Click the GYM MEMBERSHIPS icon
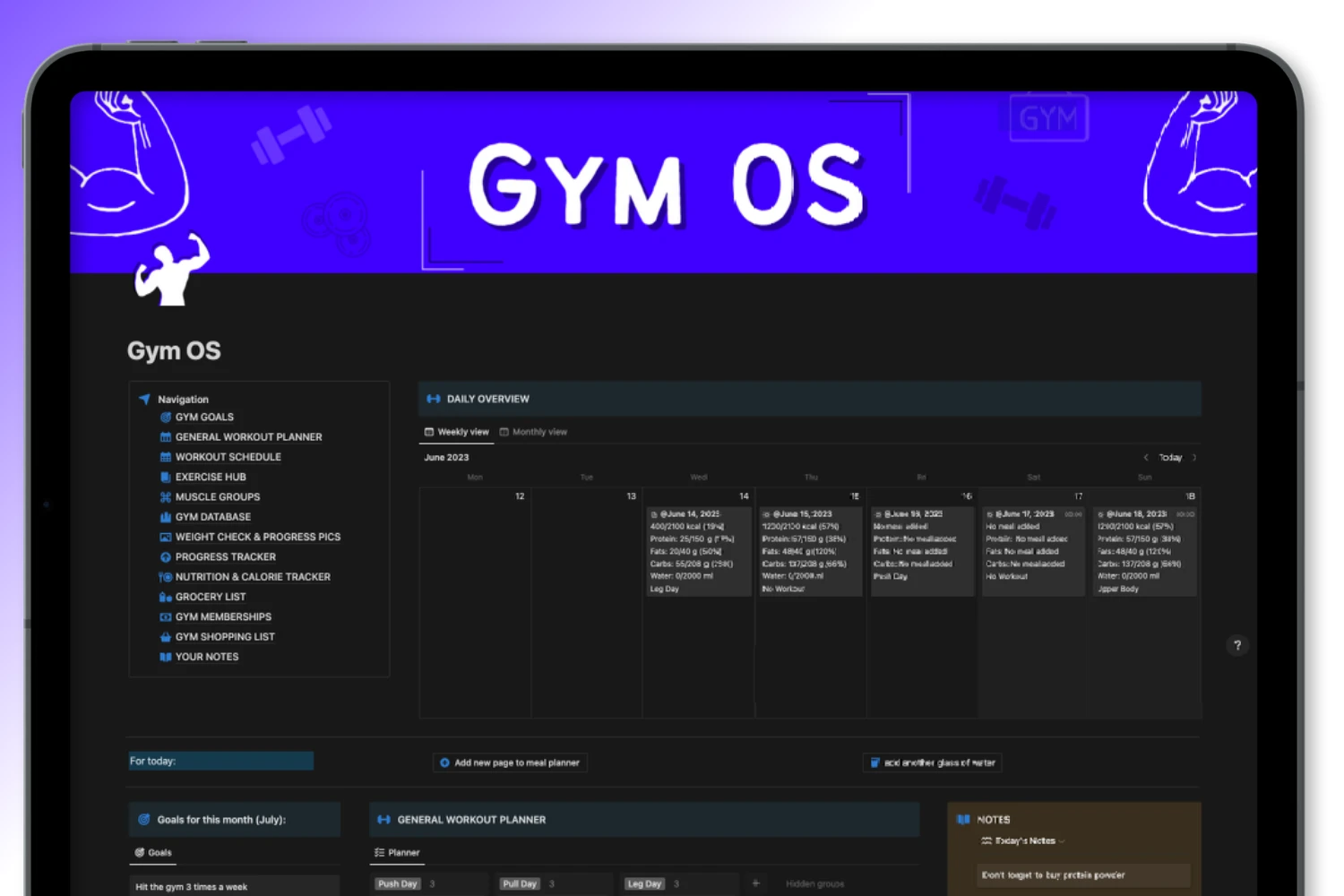The width and height of the screenshot is (1344, 896). [x=166, y=617]
